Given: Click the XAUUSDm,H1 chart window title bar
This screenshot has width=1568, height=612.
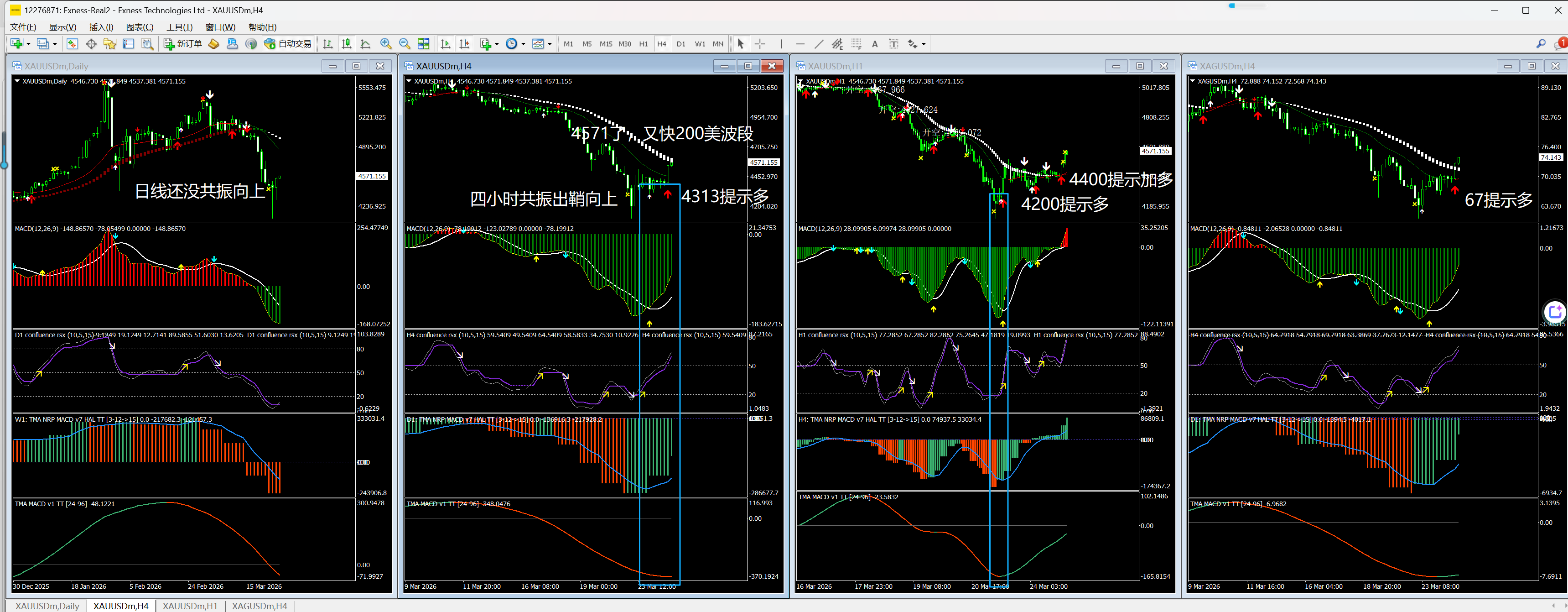Looking at the screenshot, I should pos(944,66).
